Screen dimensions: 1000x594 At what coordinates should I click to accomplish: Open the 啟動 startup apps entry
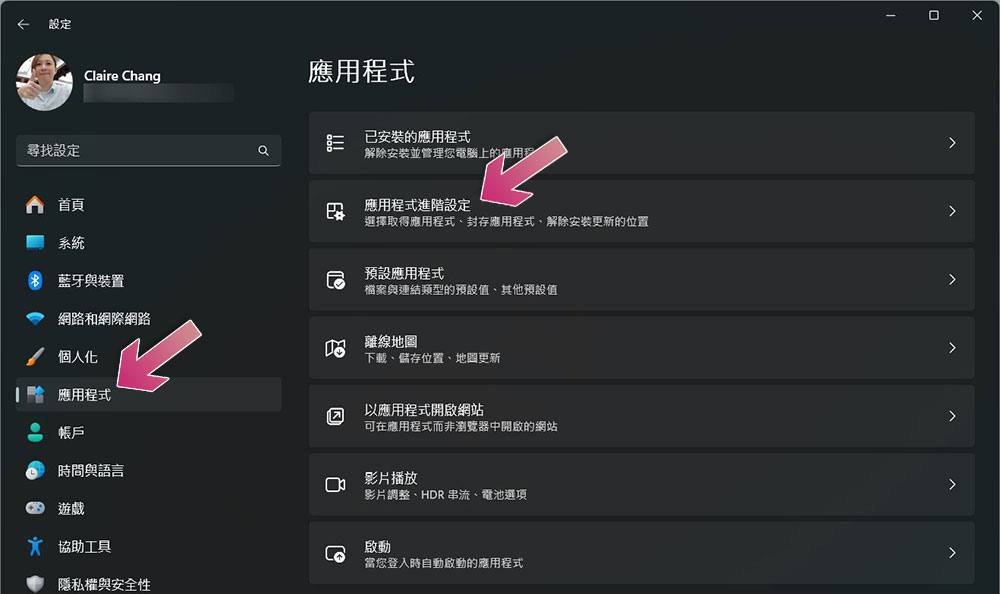[640, 553]
